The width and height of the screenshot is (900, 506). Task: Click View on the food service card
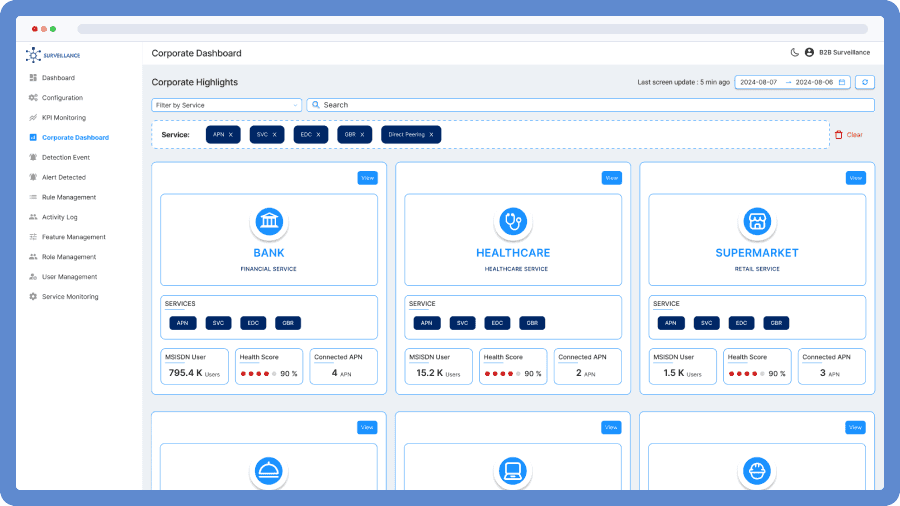(367, 427)
